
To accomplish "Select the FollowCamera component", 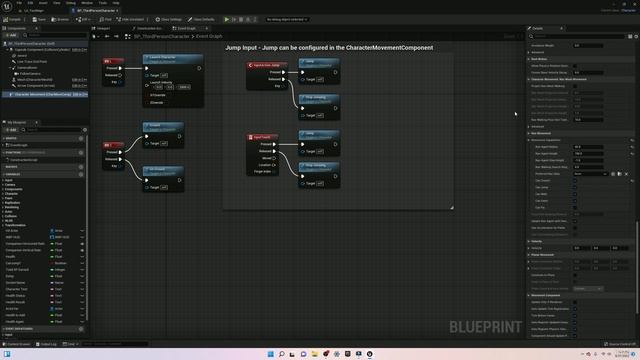I will 29,74.
